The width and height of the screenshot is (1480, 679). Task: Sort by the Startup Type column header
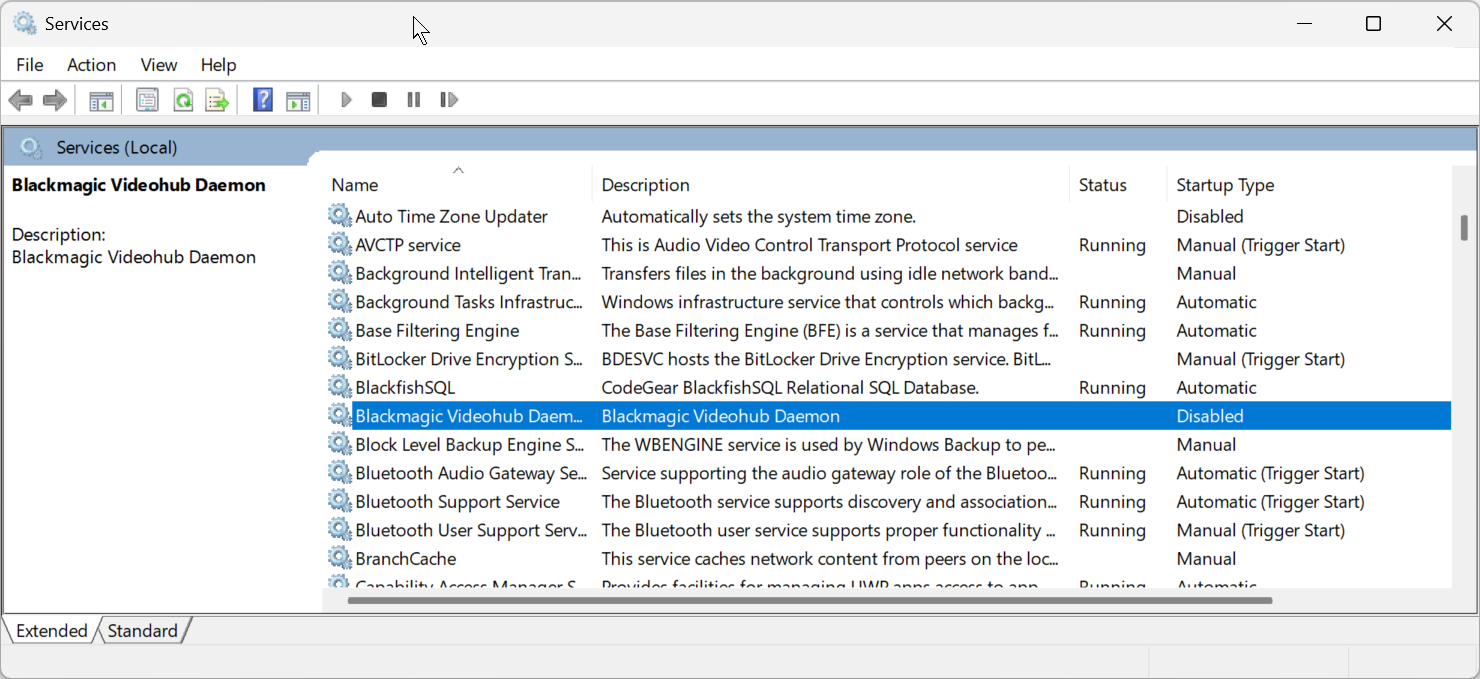[1309, 185]
